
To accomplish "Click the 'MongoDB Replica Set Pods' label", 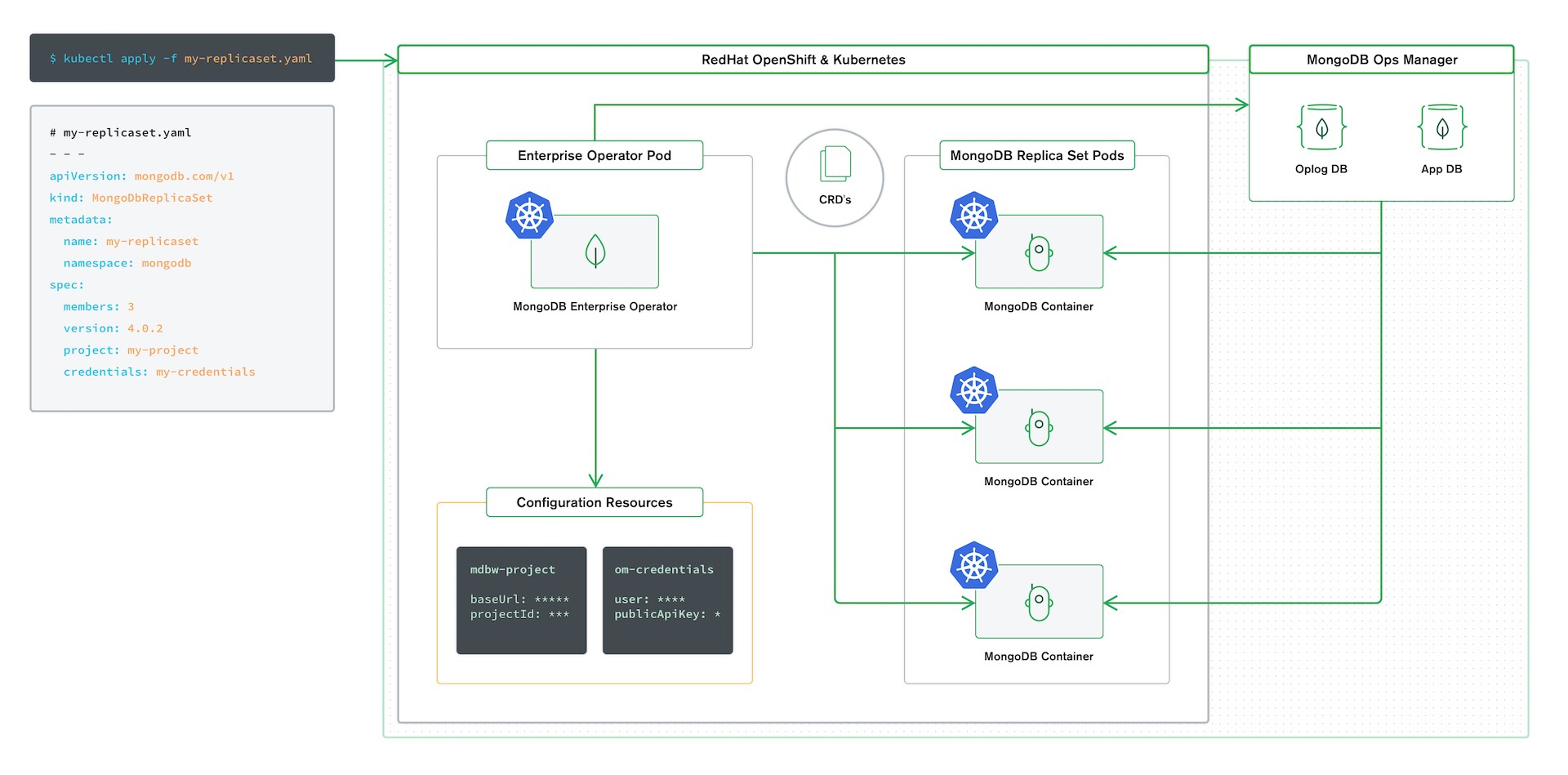I will click(1037, 155).
